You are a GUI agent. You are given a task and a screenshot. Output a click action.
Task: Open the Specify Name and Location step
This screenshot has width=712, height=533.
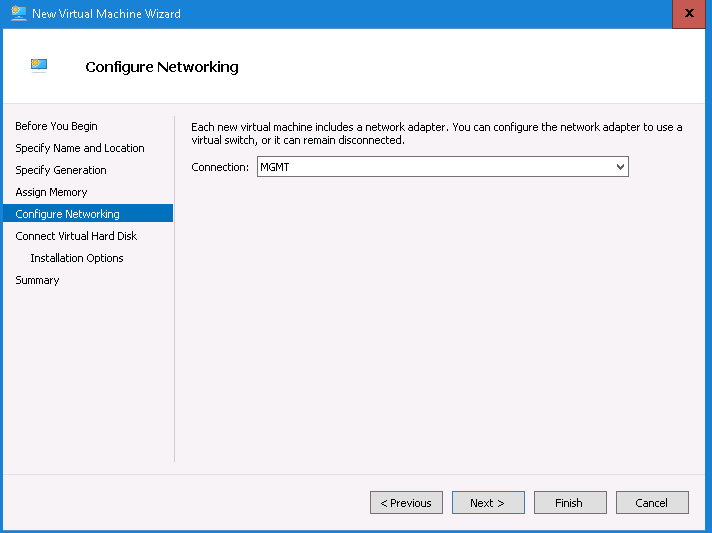[x=79, y=148]
